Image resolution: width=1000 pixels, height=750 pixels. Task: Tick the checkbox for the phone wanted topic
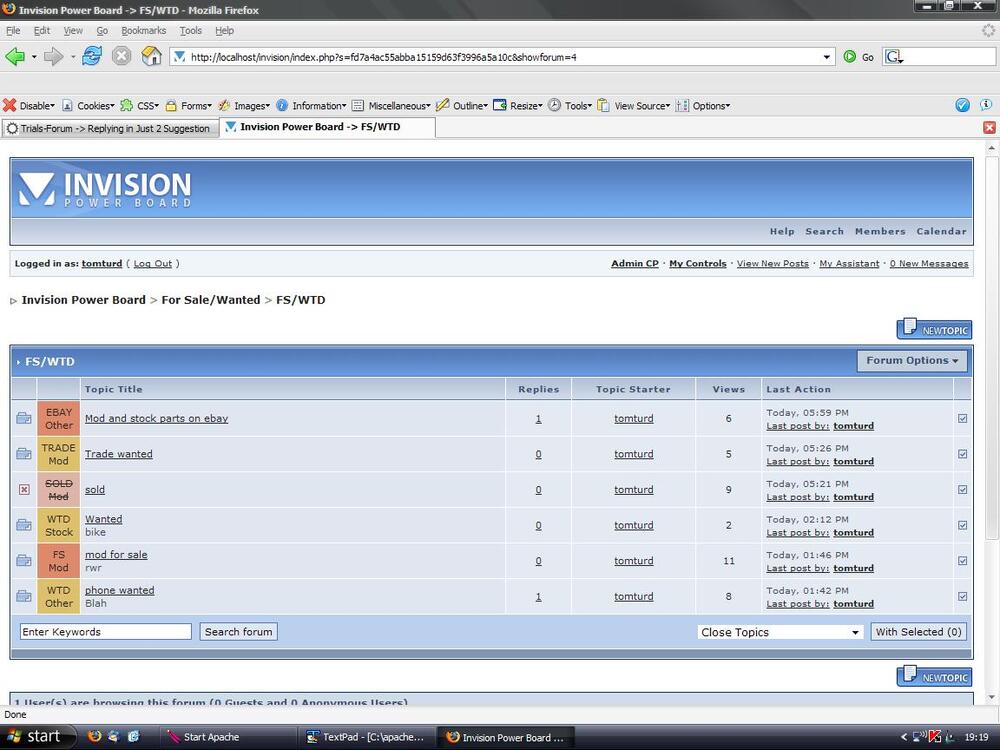[962, 596]
